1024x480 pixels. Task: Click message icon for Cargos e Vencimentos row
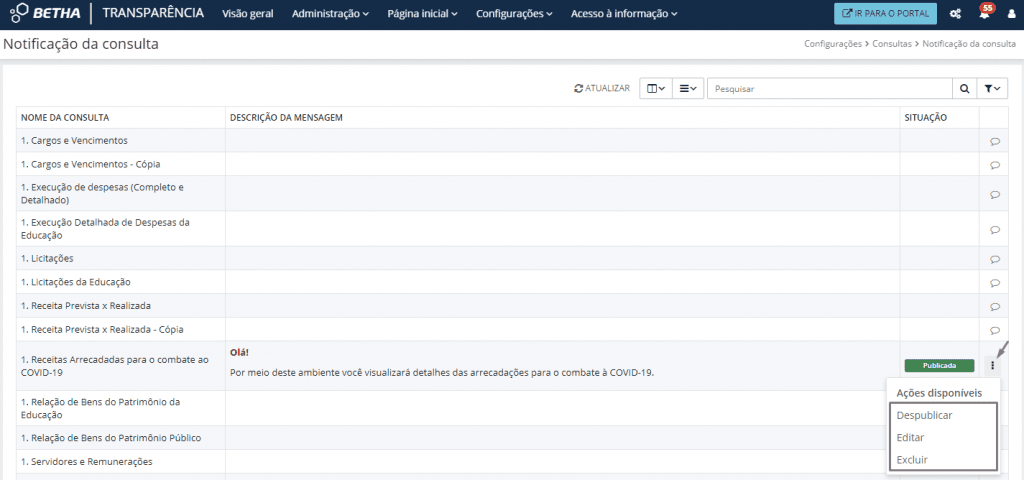tap(995, 141)
